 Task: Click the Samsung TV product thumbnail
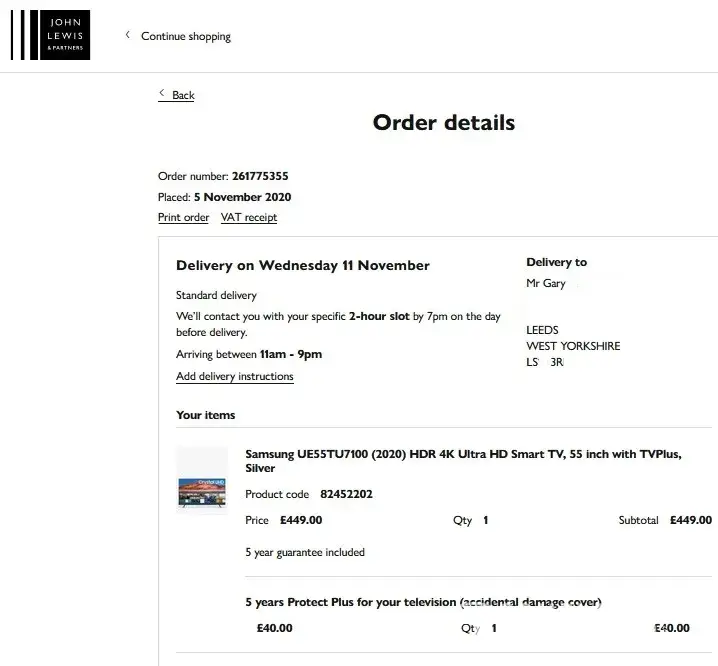(x=201, y=481)
